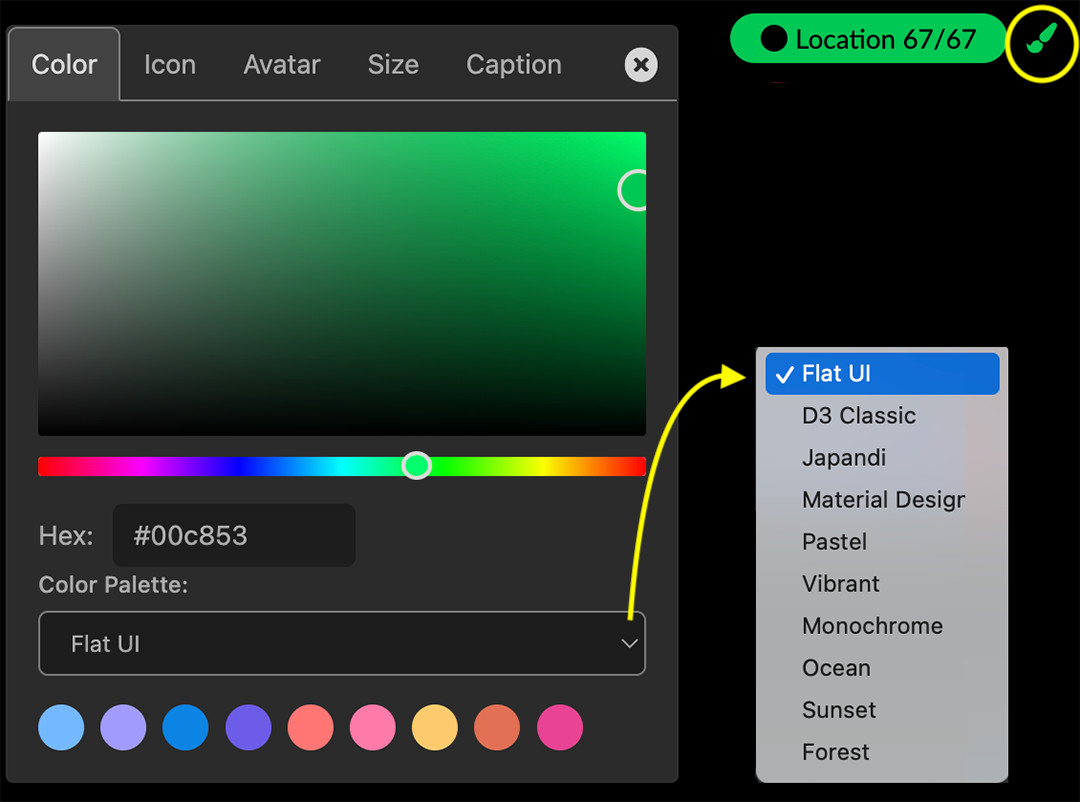Stay on the Color tab
This screenshot has width=1080, height=802.
(63, 64)
